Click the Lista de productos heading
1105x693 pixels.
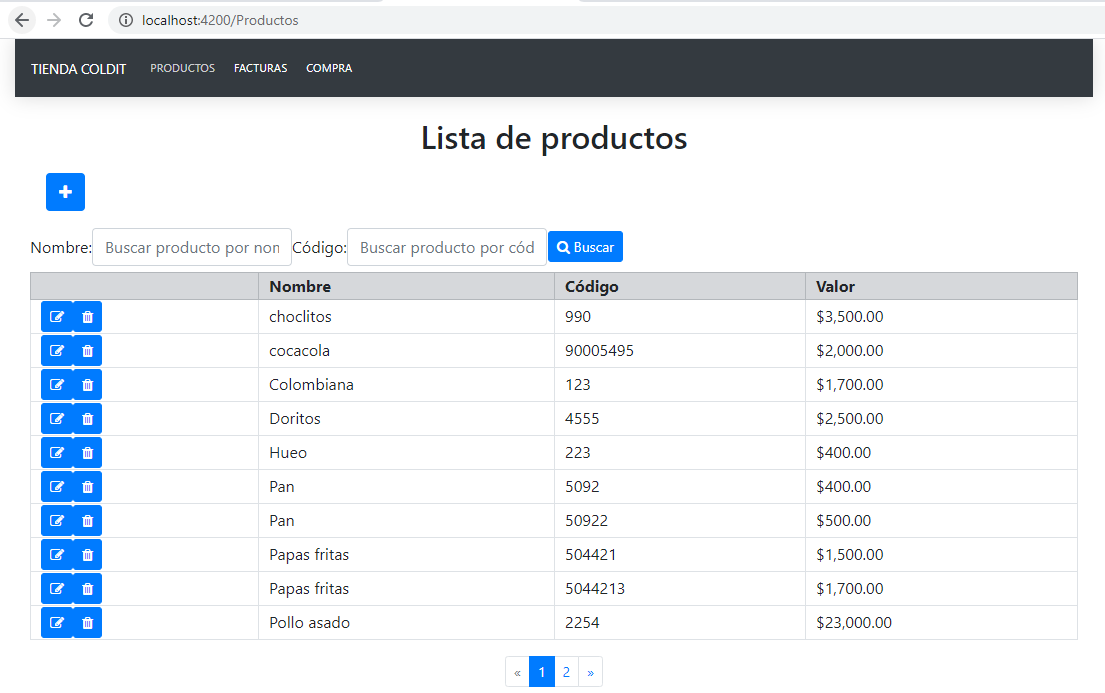tap(554, 138)
